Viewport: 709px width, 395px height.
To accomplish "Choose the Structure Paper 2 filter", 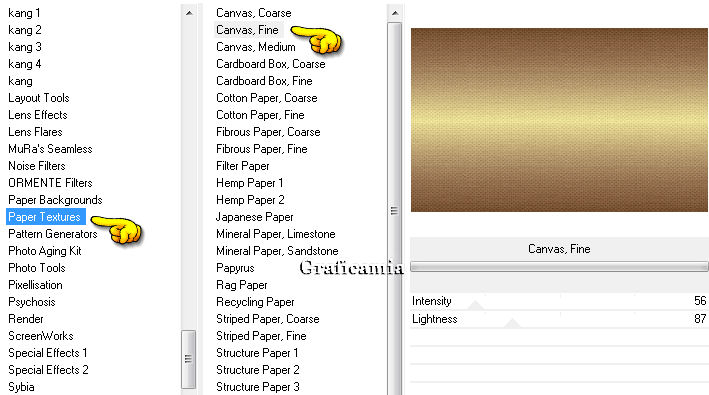I will pos(258,370).
